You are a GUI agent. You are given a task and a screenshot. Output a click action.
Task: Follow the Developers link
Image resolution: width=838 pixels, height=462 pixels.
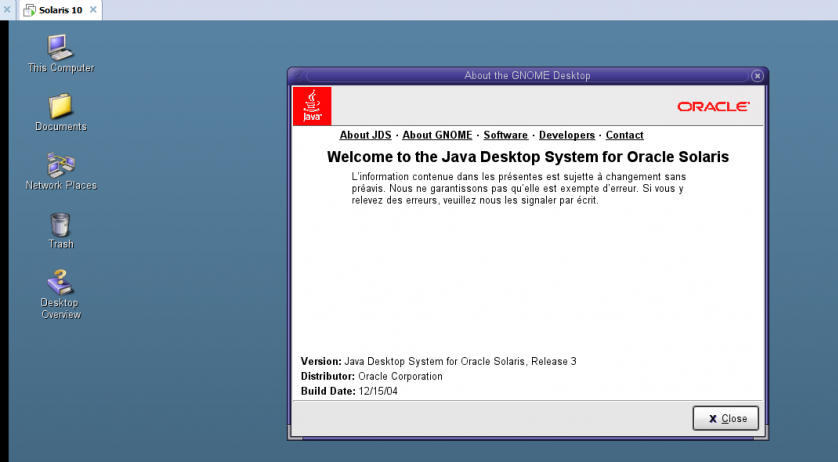pos(567,135)
